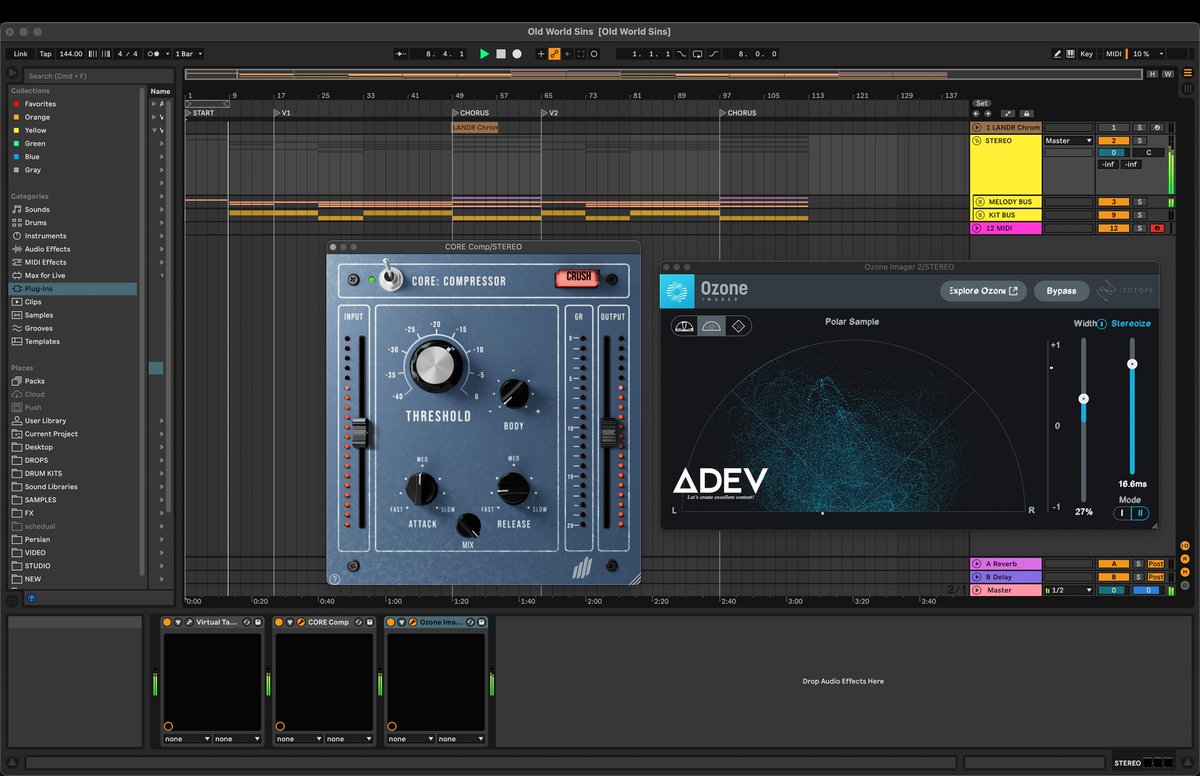Select the red Favorites collection

click(x=72, y=104)
